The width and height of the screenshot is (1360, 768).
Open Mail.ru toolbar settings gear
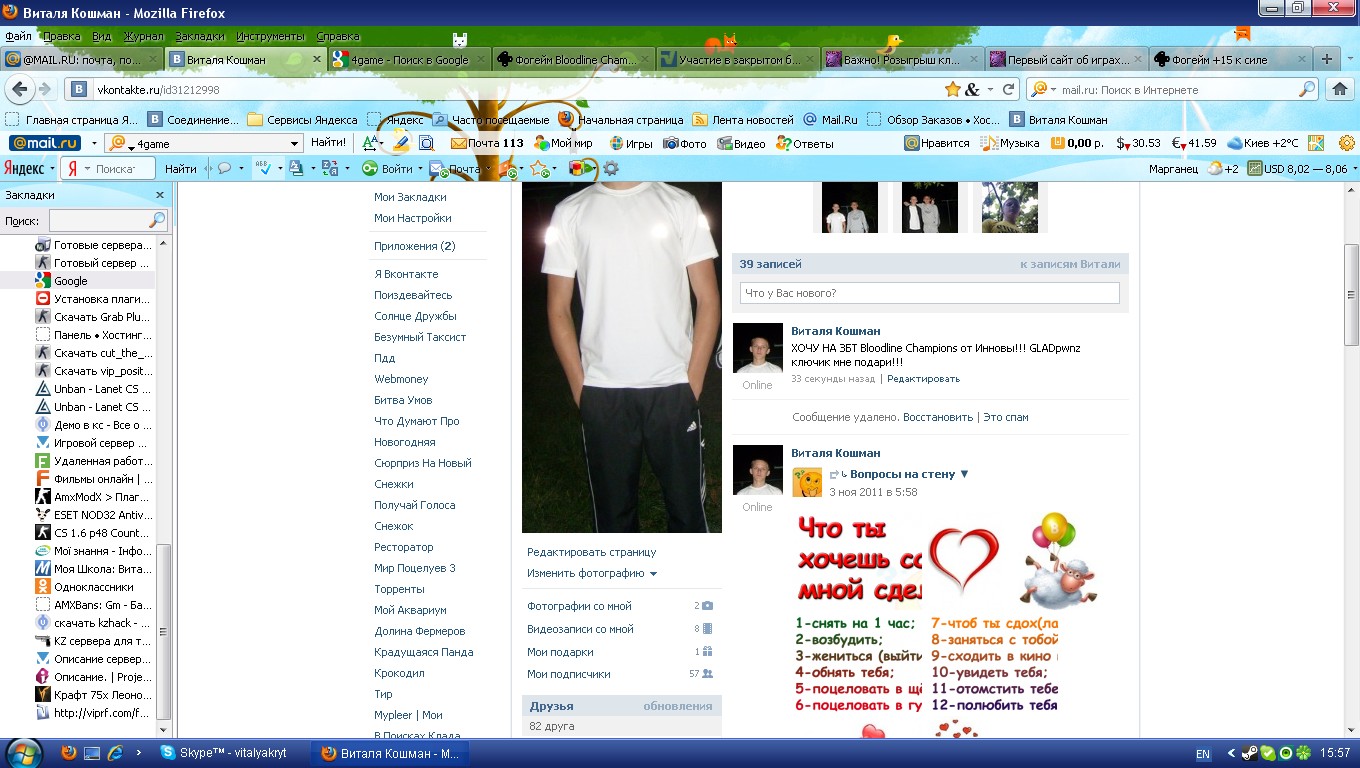(1346, 143)
